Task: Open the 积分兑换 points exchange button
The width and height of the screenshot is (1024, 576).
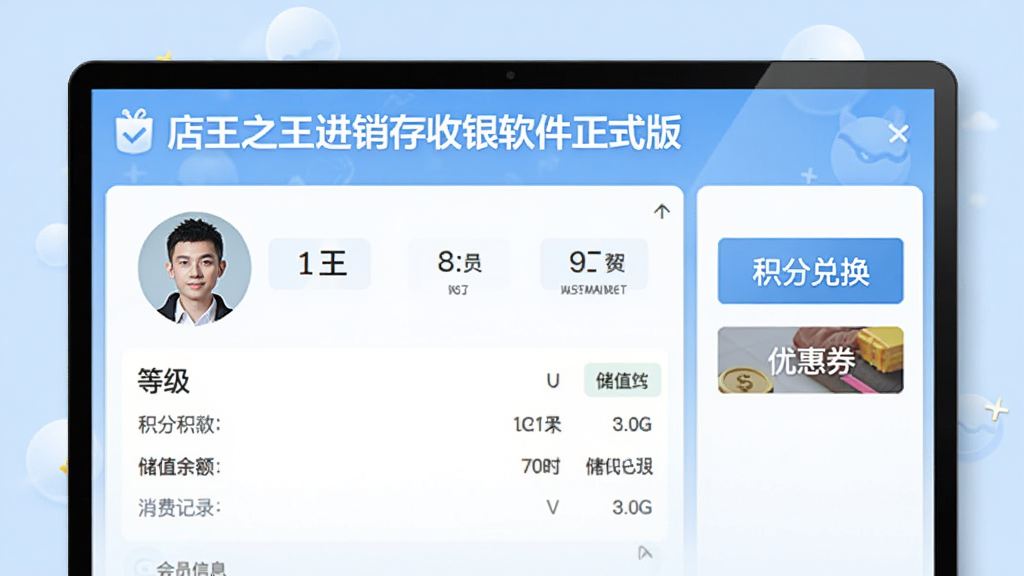Action: coord(810,271)
